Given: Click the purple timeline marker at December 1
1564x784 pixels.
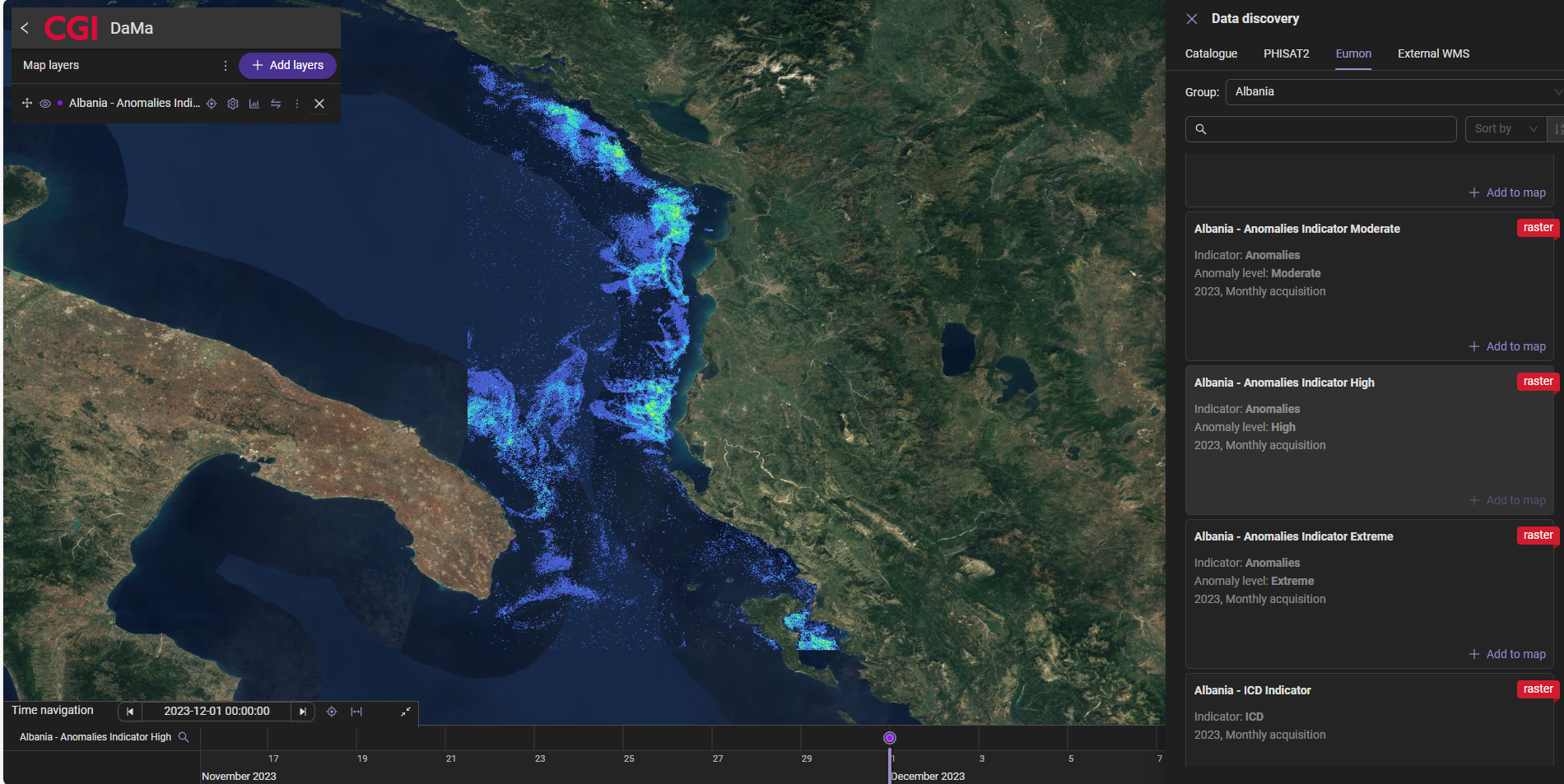Looking at the screenshot, I should click(890, 738).
